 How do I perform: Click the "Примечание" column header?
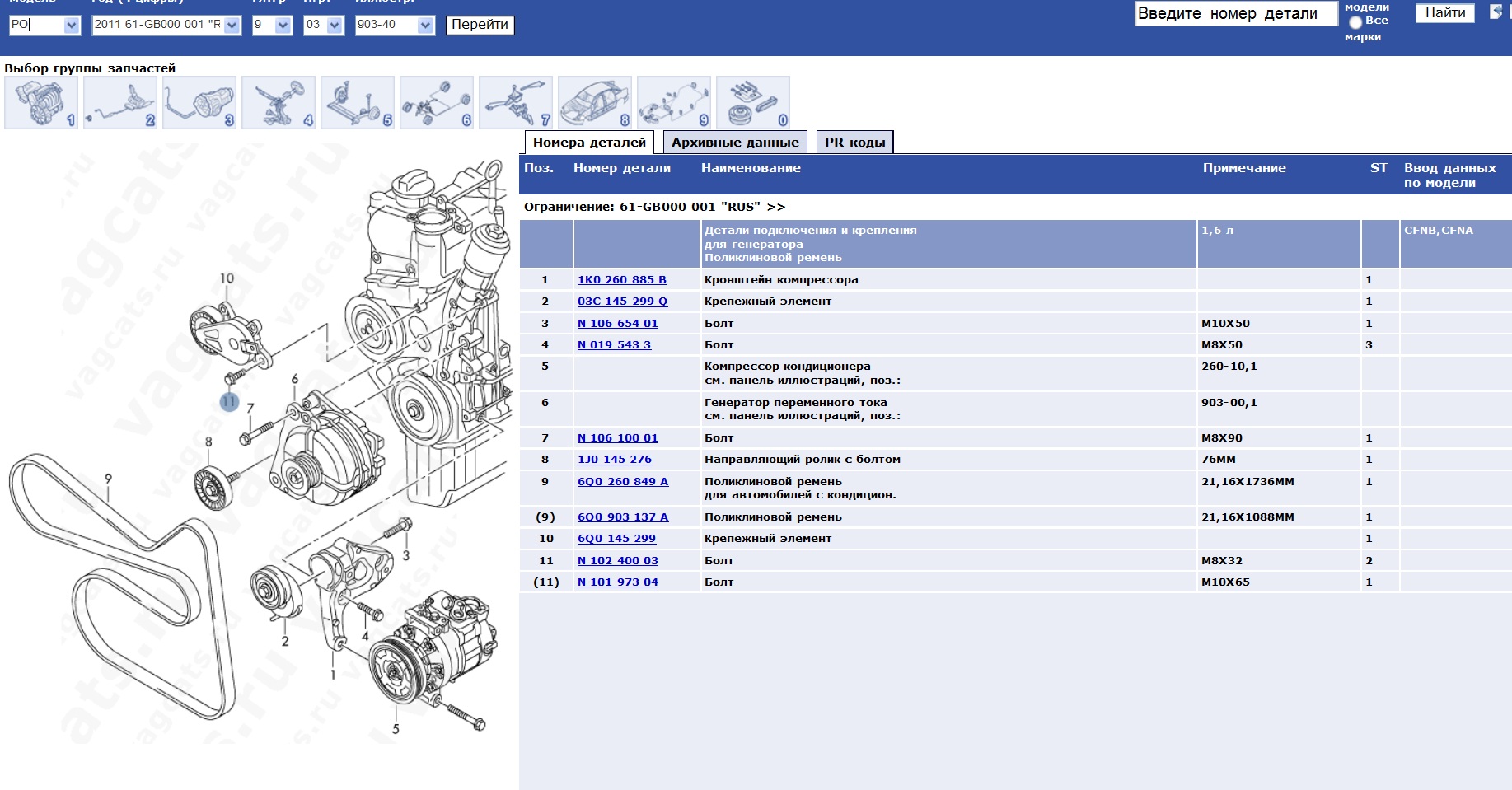1244,168
